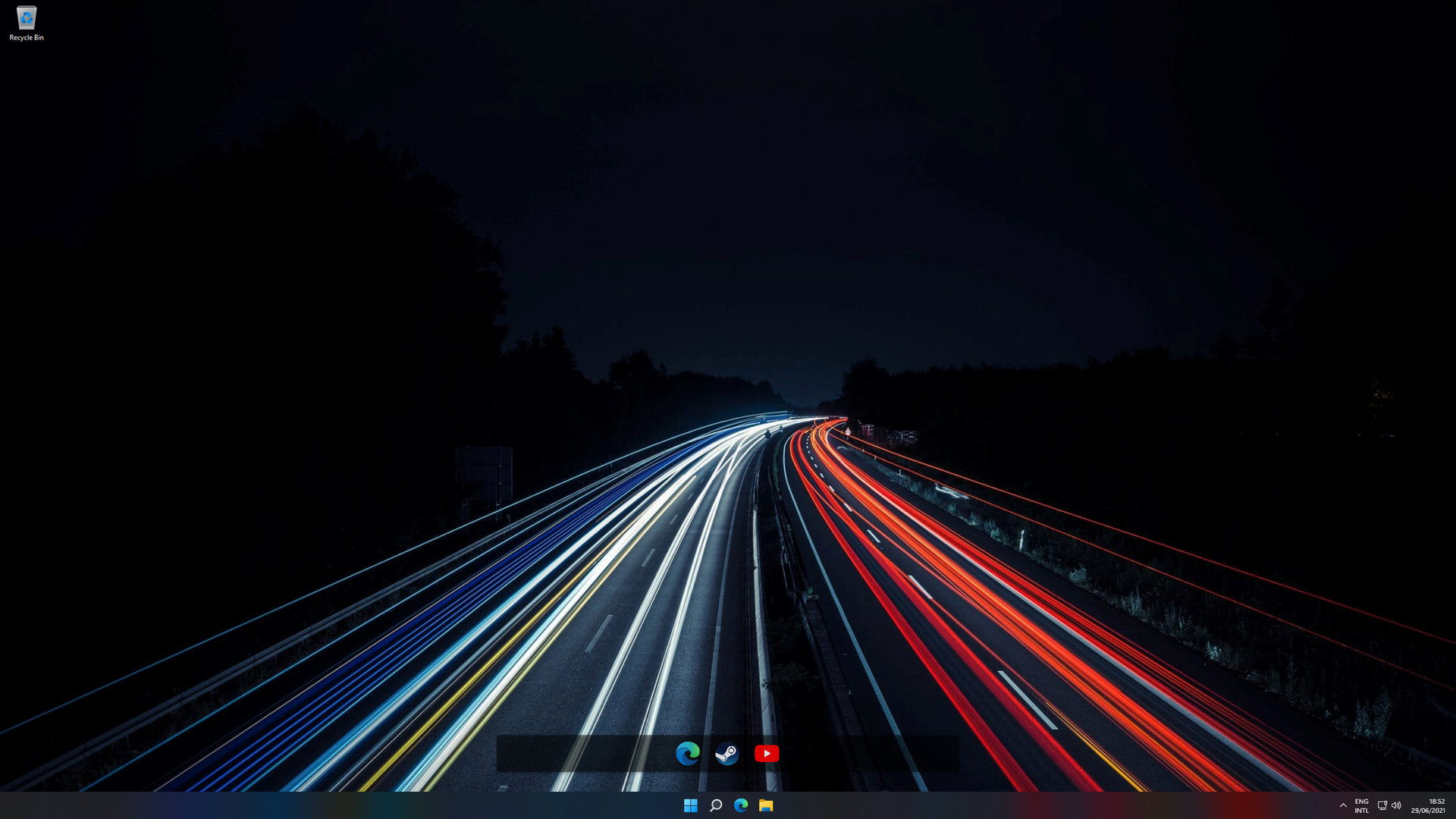Launch Steam from the dock

coord(727,753)
